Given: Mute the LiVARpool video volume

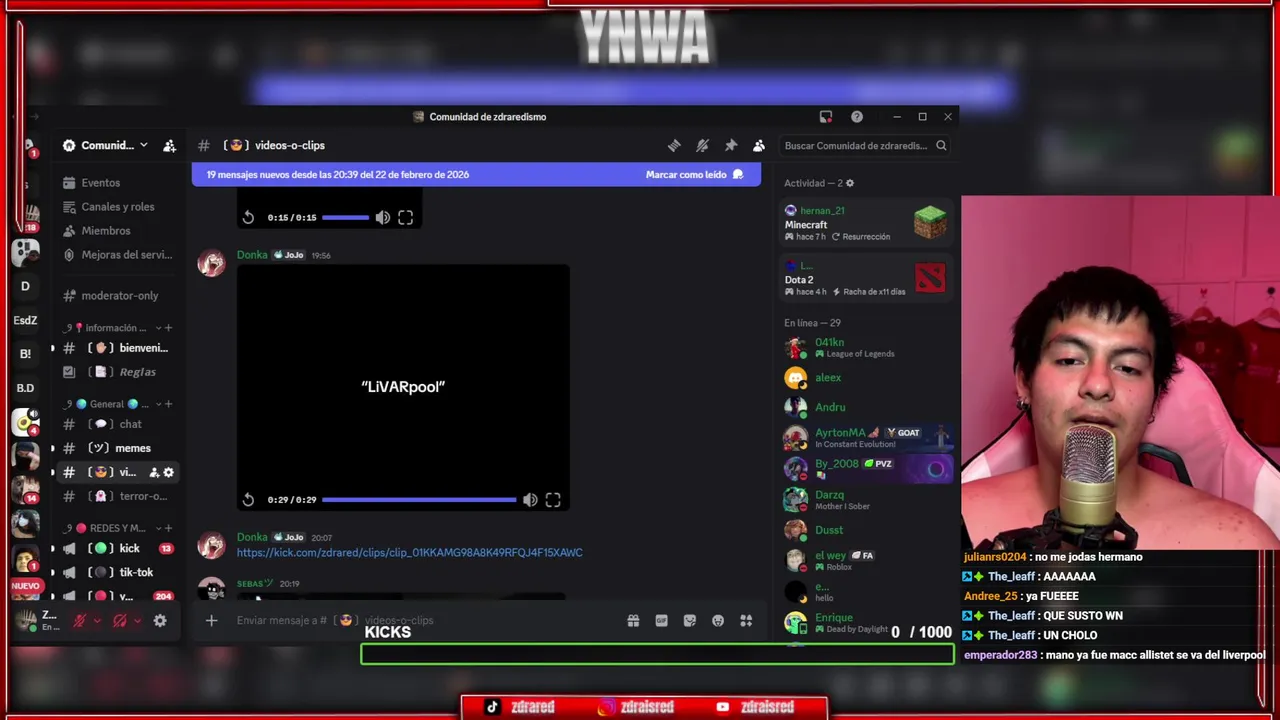Looking at the screenshot, I should [x=530, y=500].
